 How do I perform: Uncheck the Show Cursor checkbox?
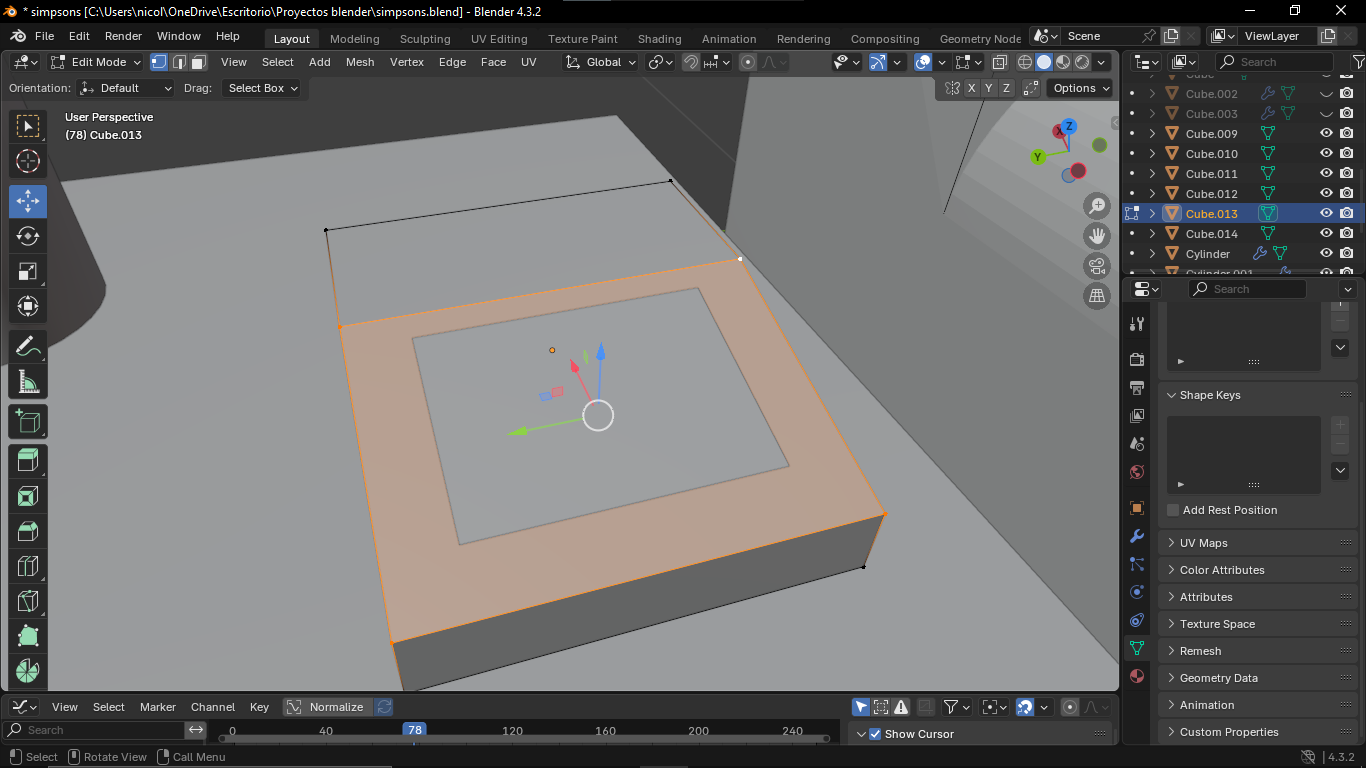[x=875, y=734]
